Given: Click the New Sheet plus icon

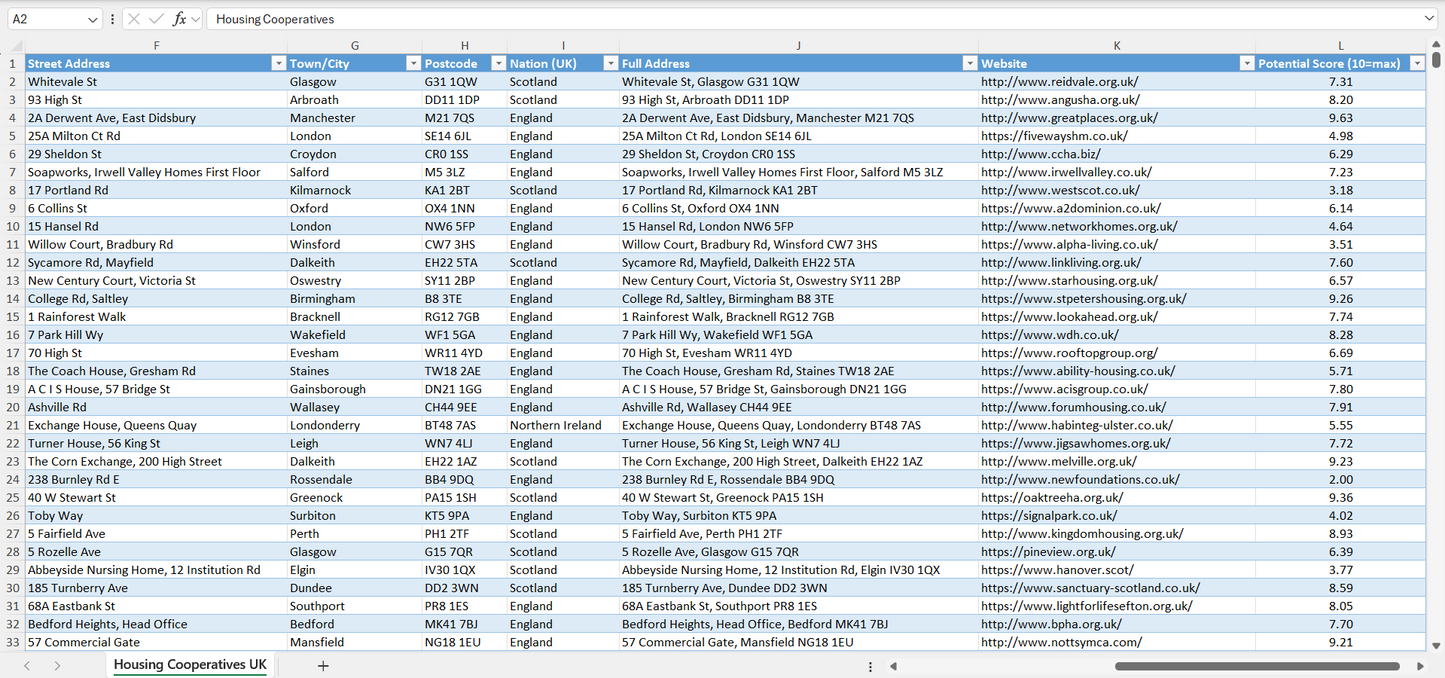Looking at the screenshot, I should point(323,664).
